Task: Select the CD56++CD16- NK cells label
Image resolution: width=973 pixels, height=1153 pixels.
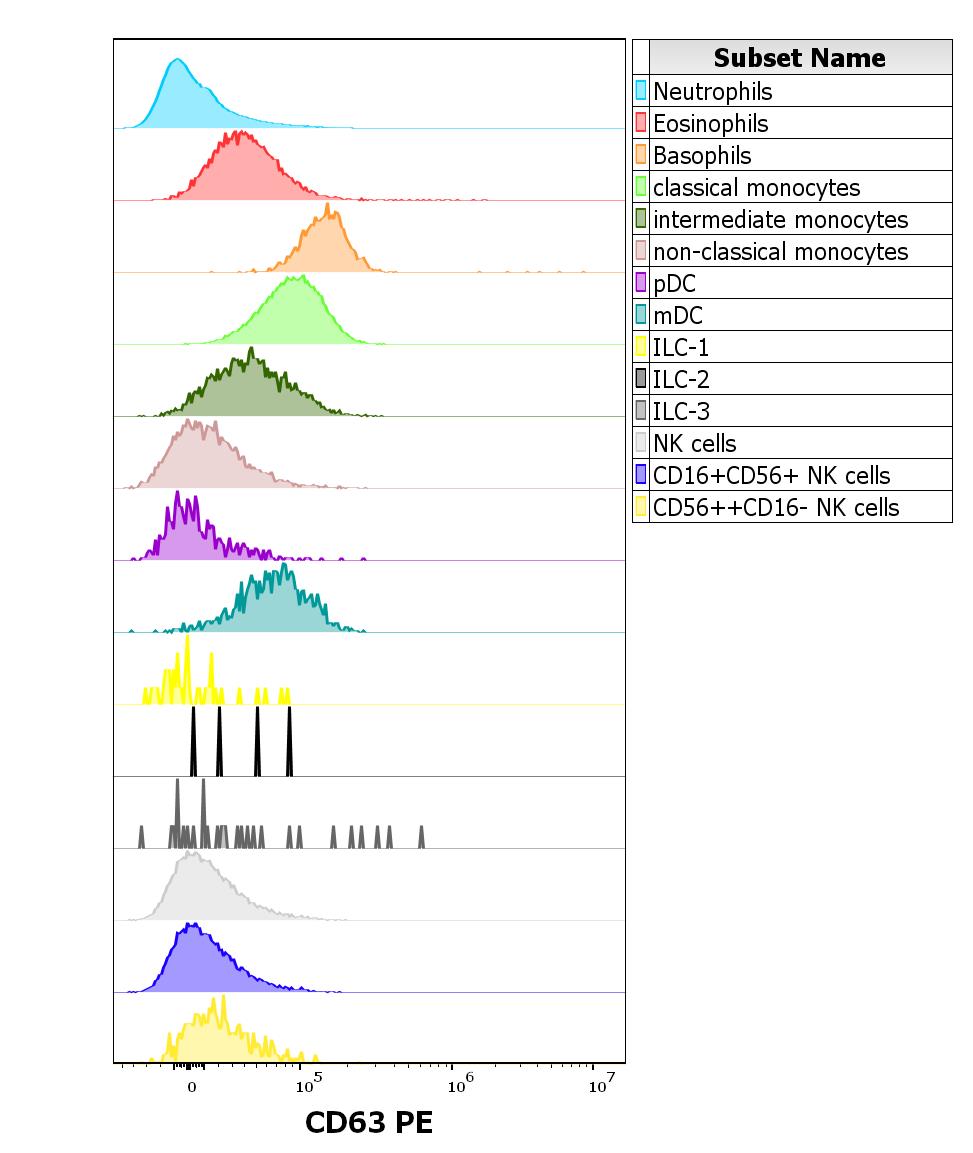Action: (776, 507)
